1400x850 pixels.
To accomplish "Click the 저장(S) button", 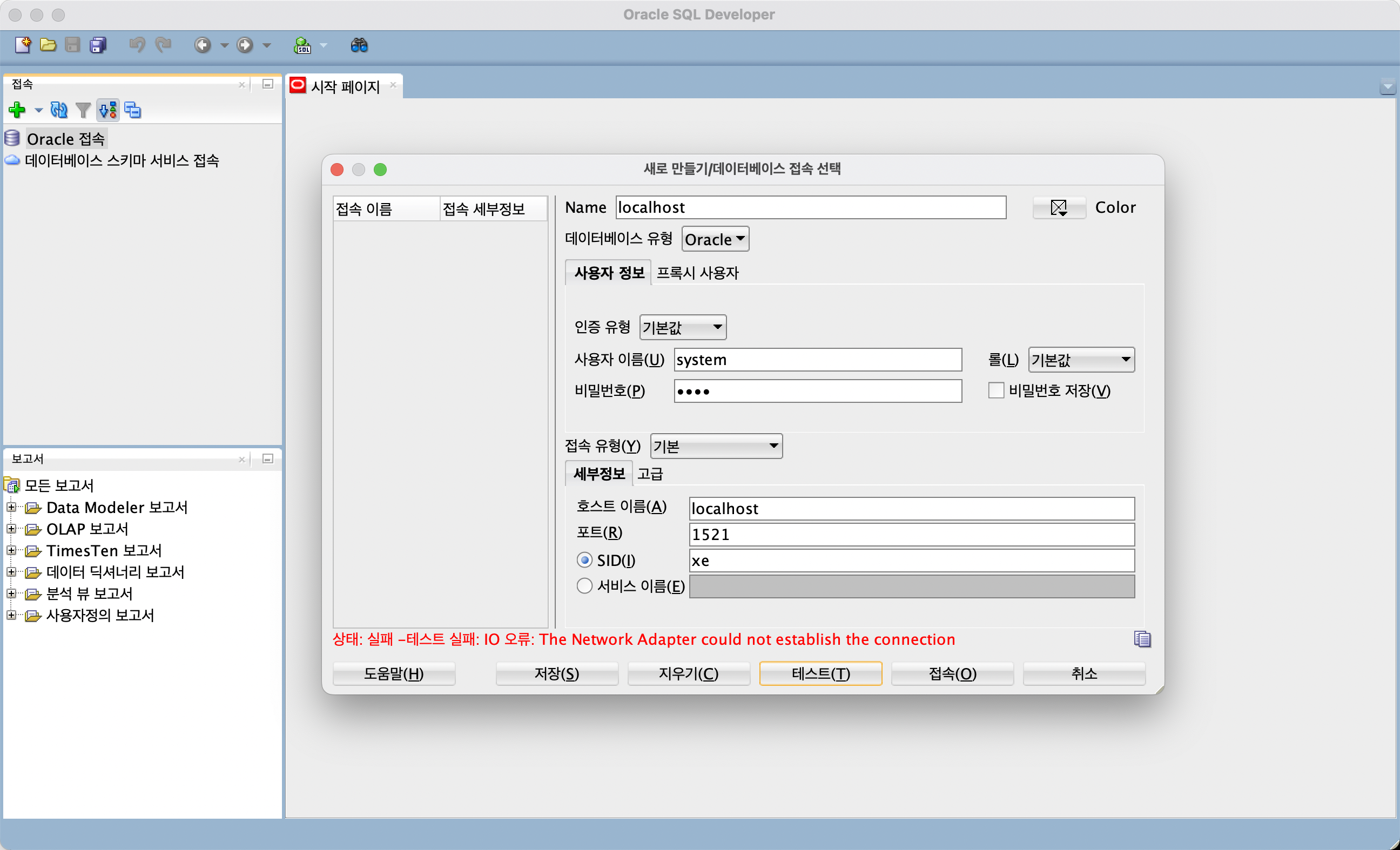I will [557, 673].
